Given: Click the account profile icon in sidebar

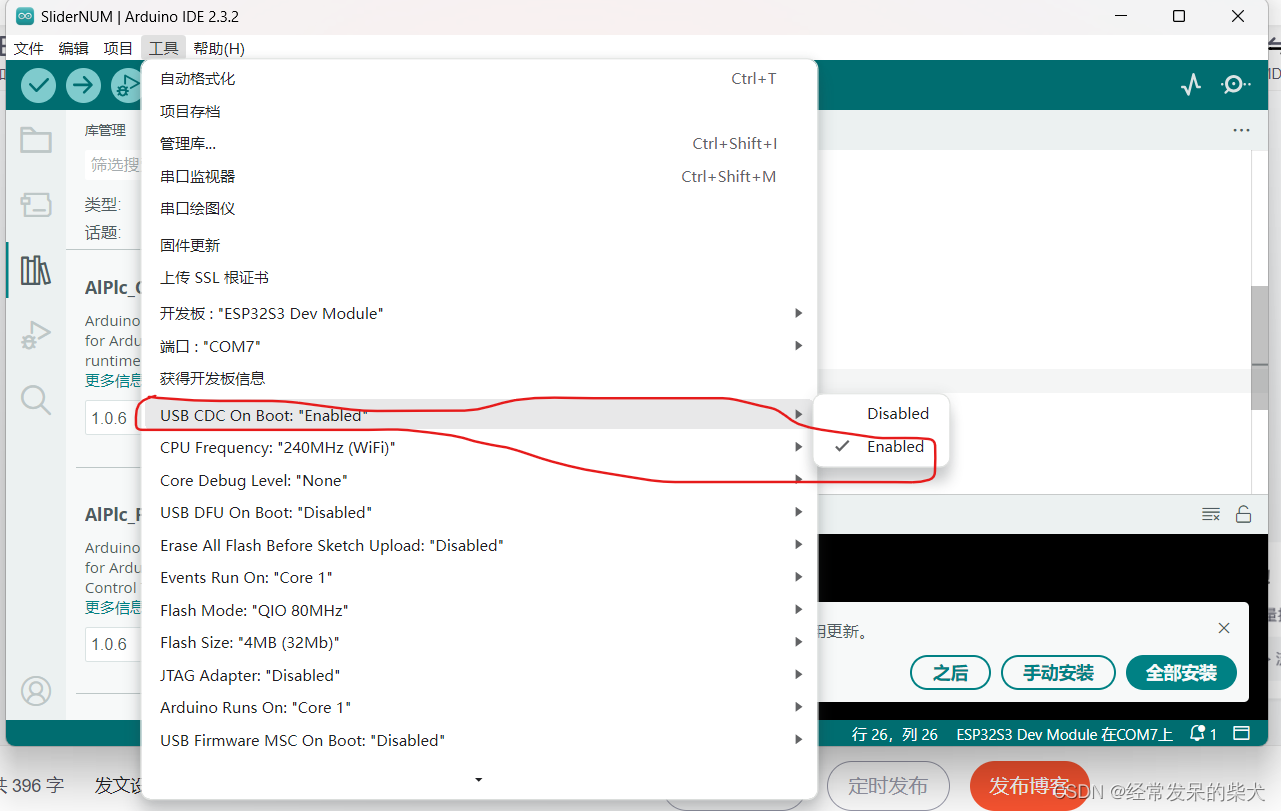Looking at the screenshot, I should point(36,691).
